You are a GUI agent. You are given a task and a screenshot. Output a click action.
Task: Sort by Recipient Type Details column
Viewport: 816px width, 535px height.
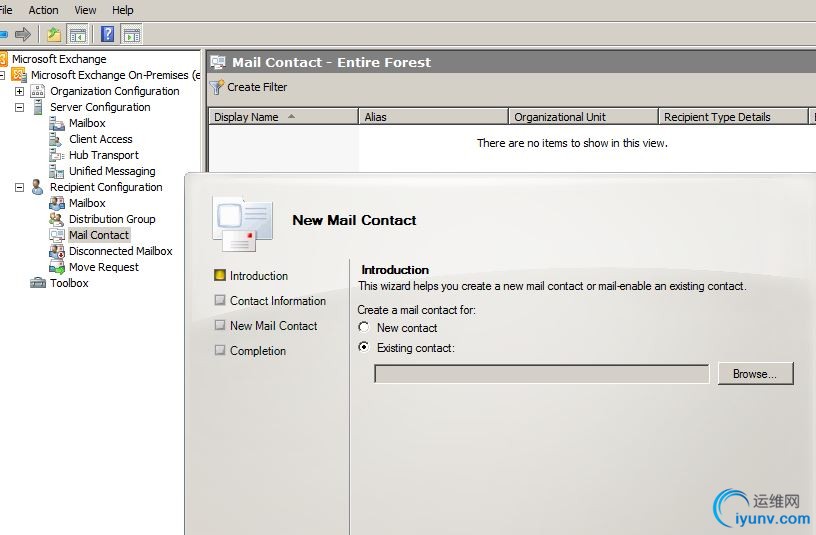point(733,117)
